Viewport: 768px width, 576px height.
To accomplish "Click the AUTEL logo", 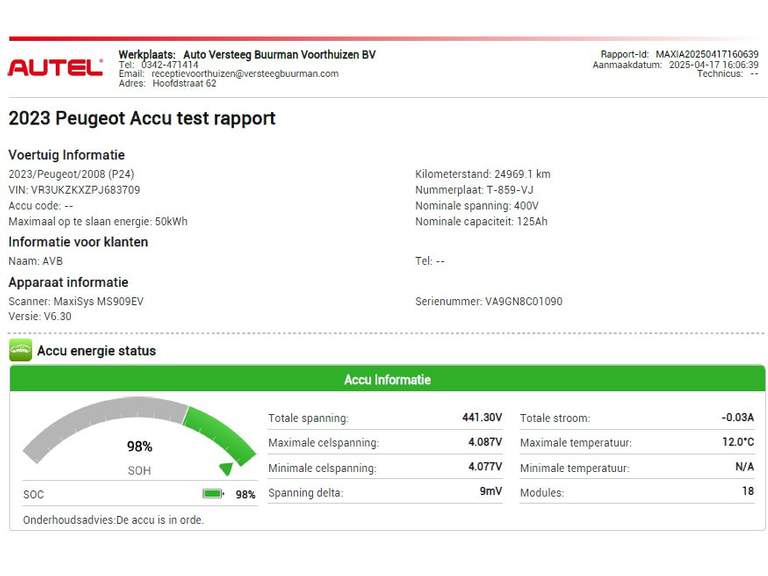I will pyautogui.click(x=55, y=68).
